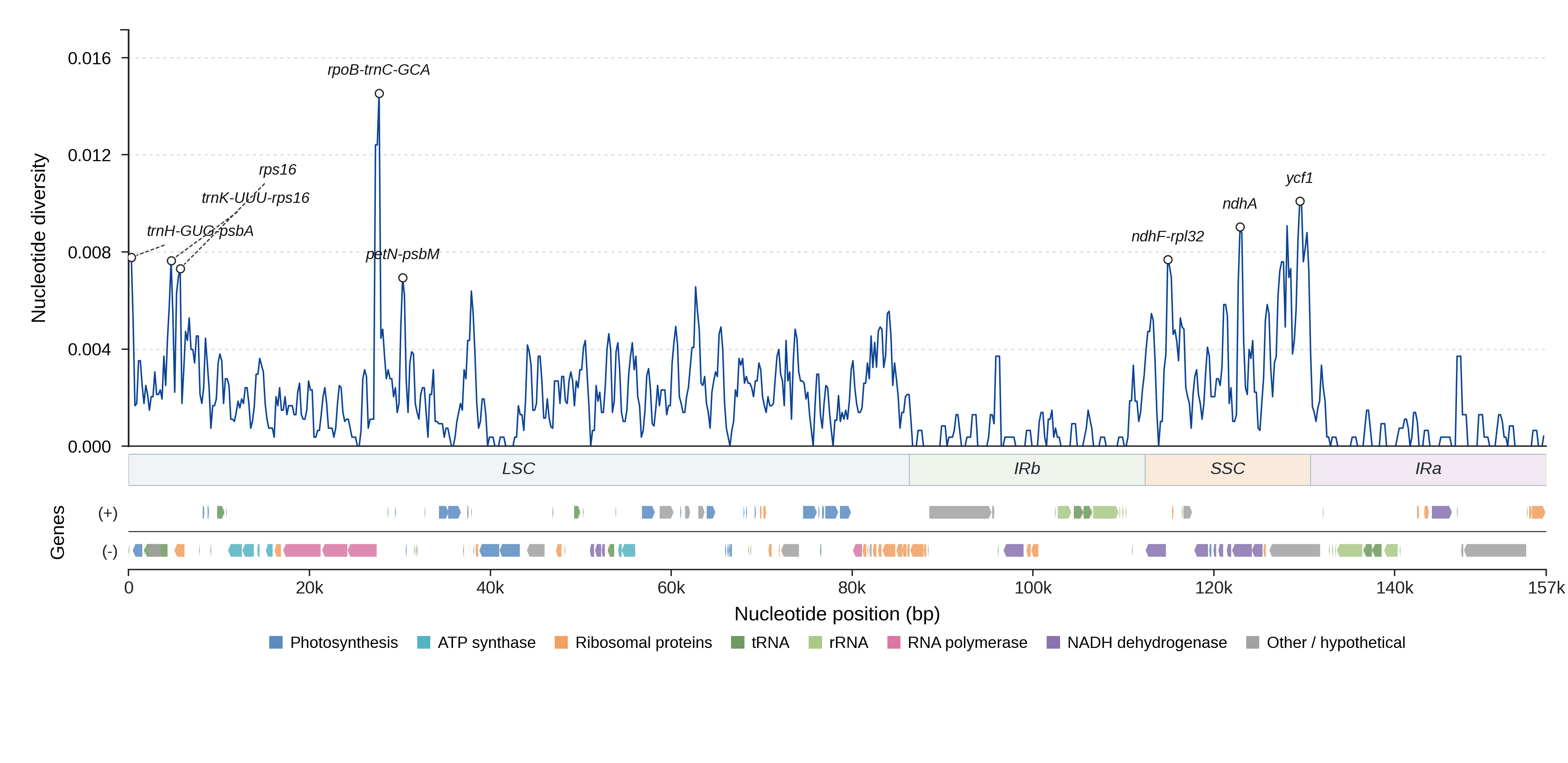
Task: Click the Other / hypothetical gray swatch
Action: pyautogui.click(x=1253, y=642)
